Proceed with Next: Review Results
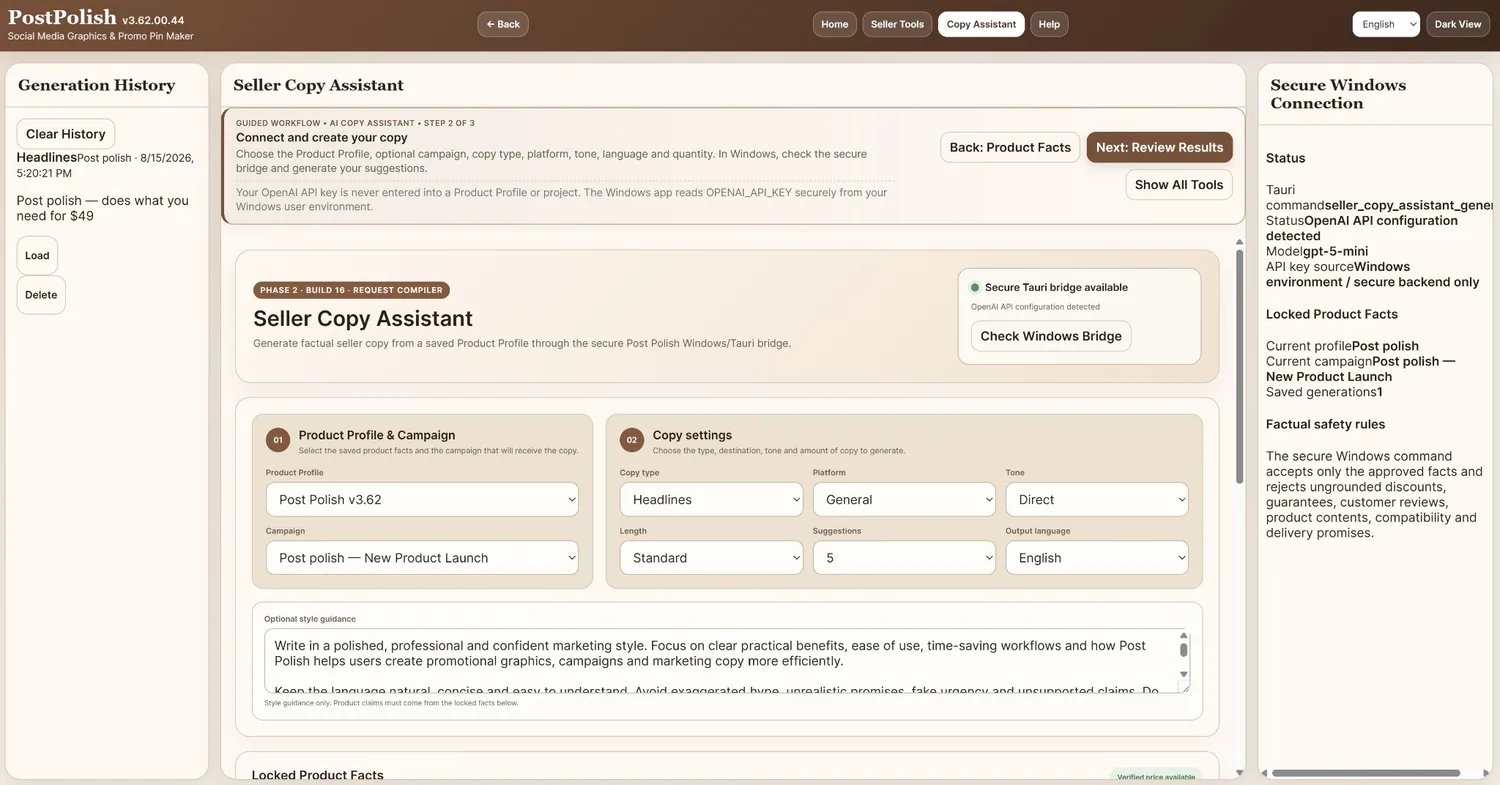Viewport: 1500px width, 785px height. (x=1159, y=147)
